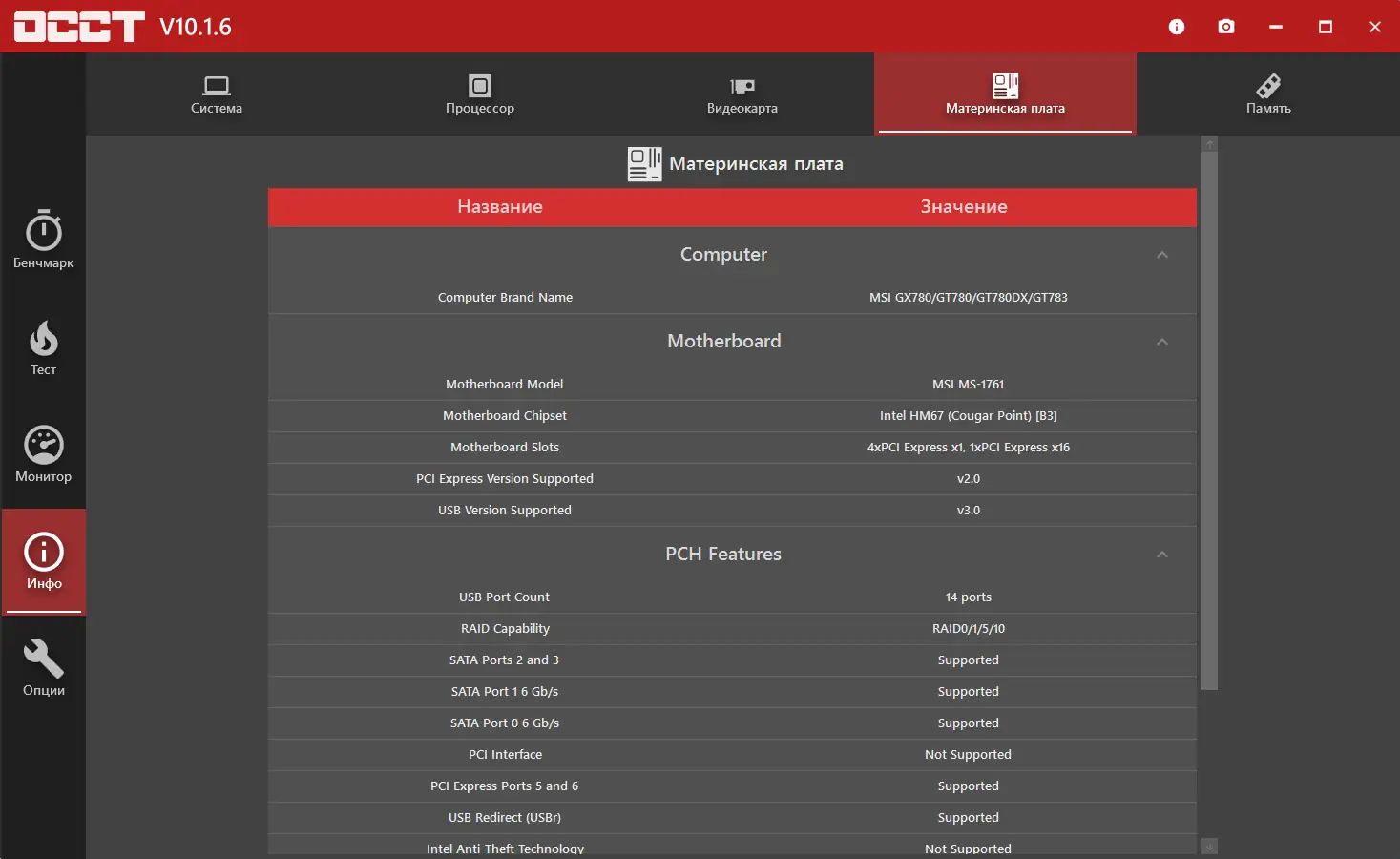Click the PCI Interface row label

click(505, 755)
